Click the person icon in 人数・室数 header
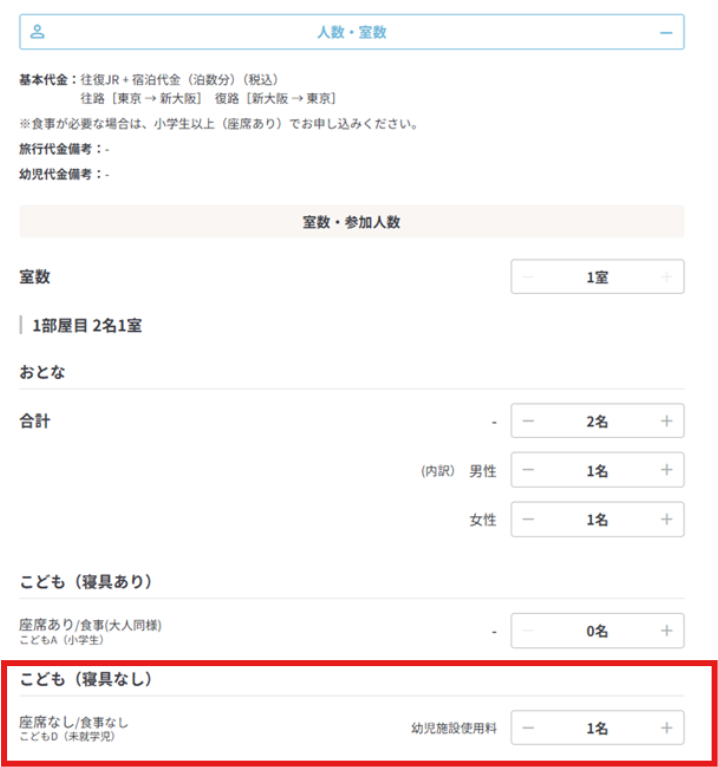Image resolution: width=718 pixels, height=767 pixels. [38, 32]
